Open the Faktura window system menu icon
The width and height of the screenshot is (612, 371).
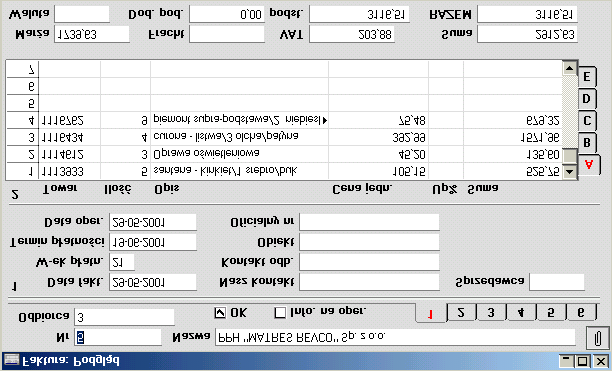pyautogui.click(x=11, y=360)
